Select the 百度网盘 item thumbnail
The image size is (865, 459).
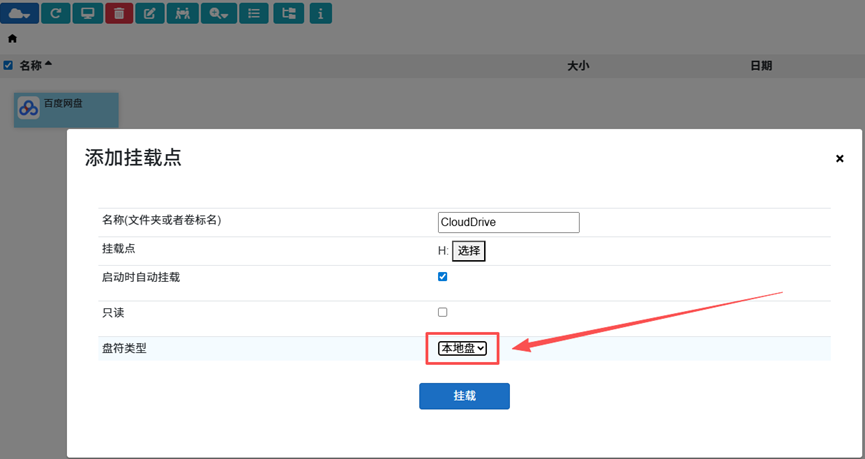[x=66, y=109]
